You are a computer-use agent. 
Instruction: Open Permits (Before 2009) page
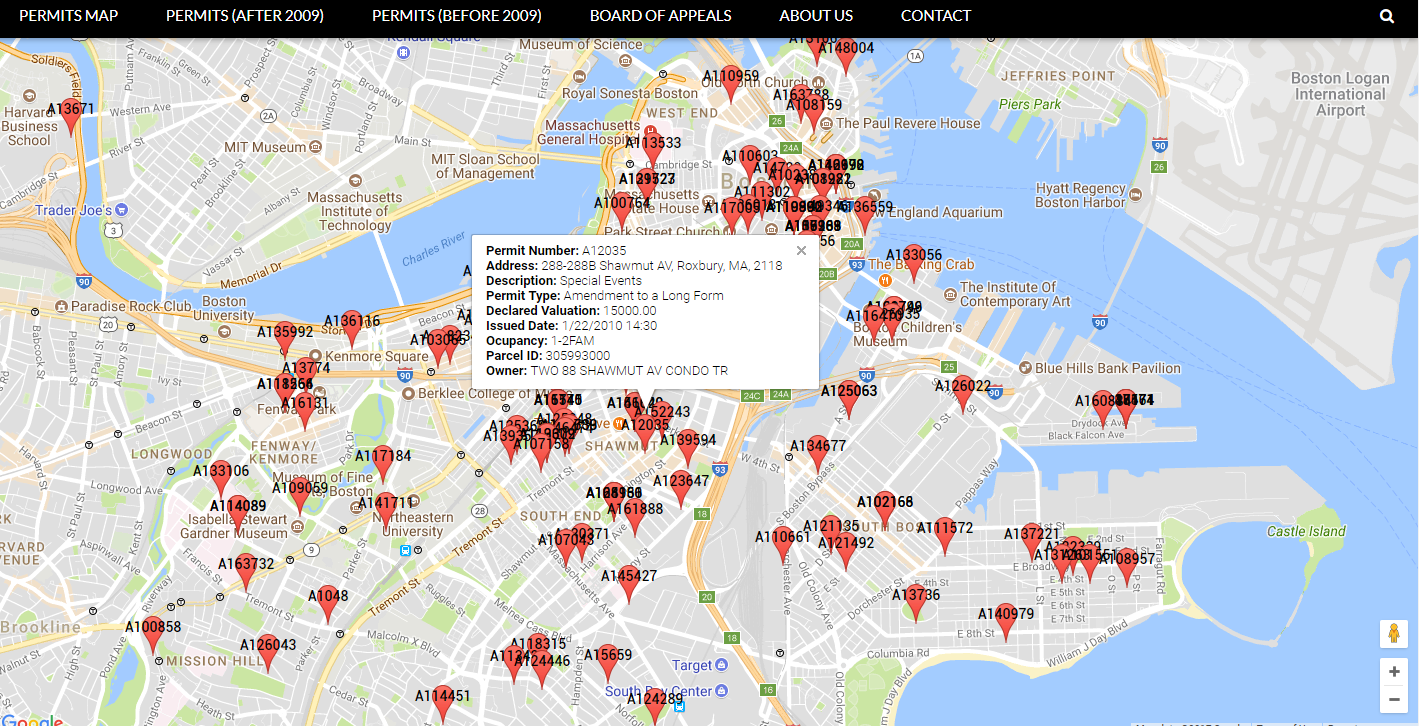click(x=457, y=16)
